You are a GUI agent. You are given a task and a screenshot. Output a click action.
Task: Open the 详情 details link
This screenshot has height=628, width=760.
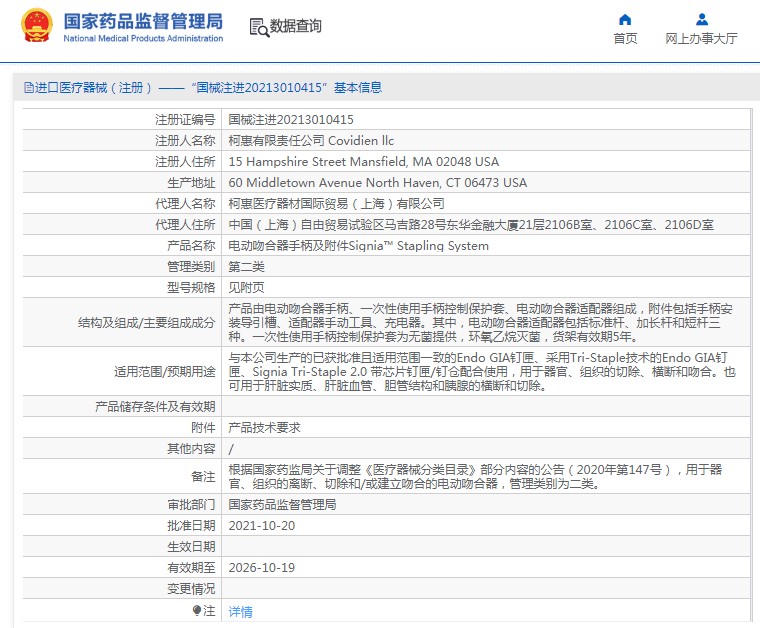pyautogui.click(x=240, y=612)
